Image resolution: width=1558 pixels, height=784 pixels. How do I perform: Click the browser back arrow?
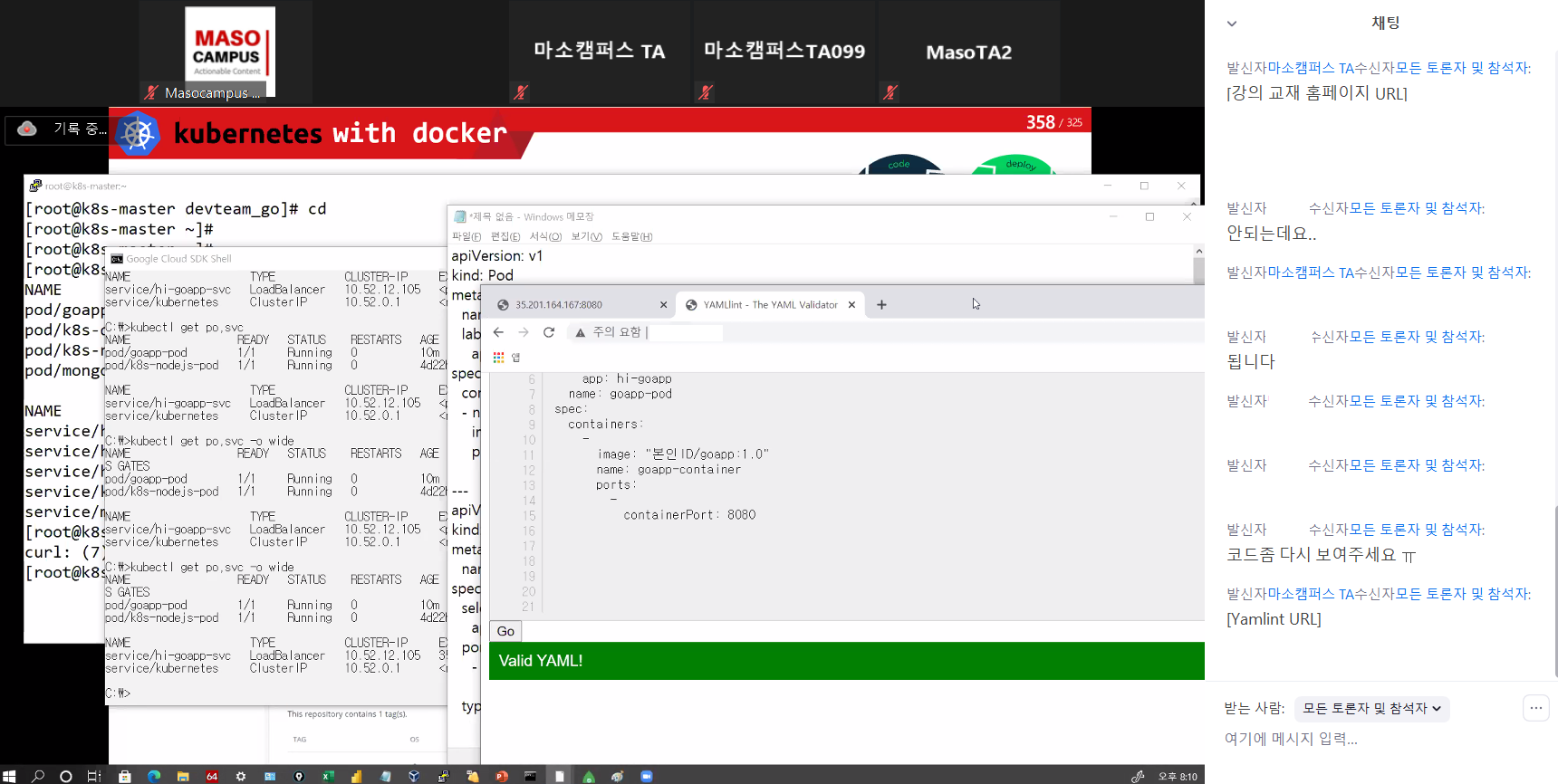point(498,332)
